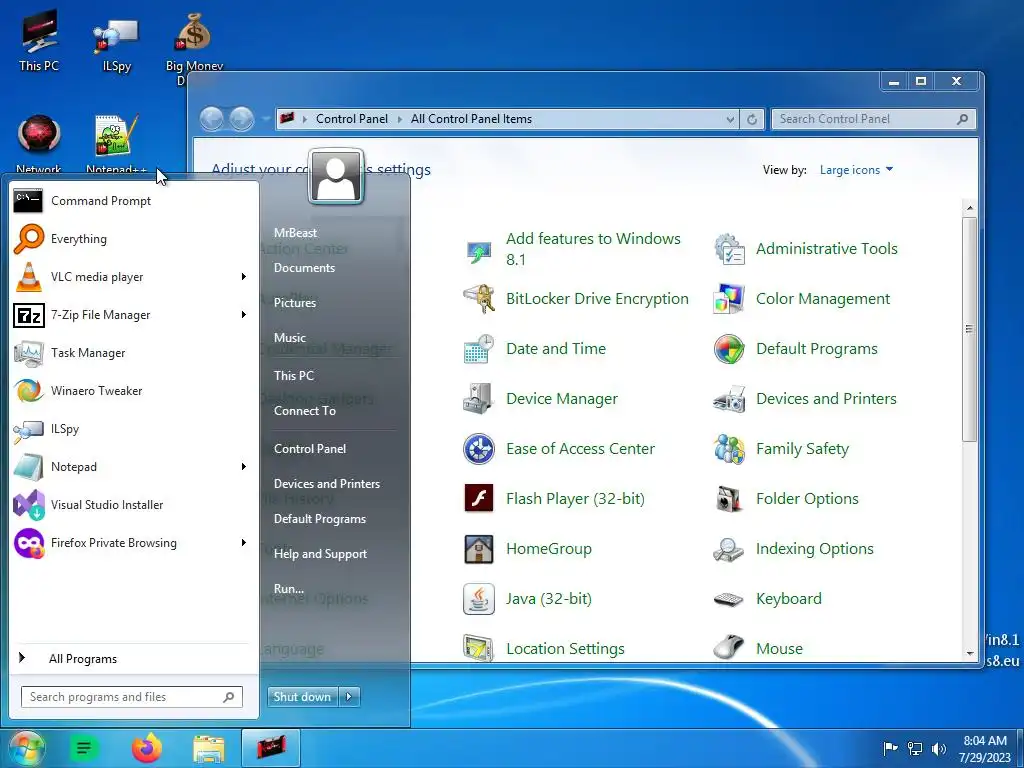Screen dimensions: 1024x768
Task: Open Music from the Start menu
Action: (x=289, y=338)
